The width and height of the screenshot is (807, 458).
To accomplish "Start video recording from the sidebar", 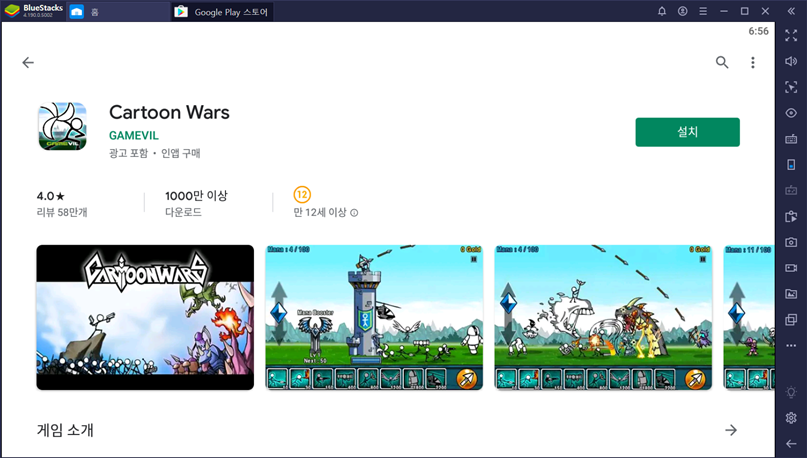I will 791,268.
